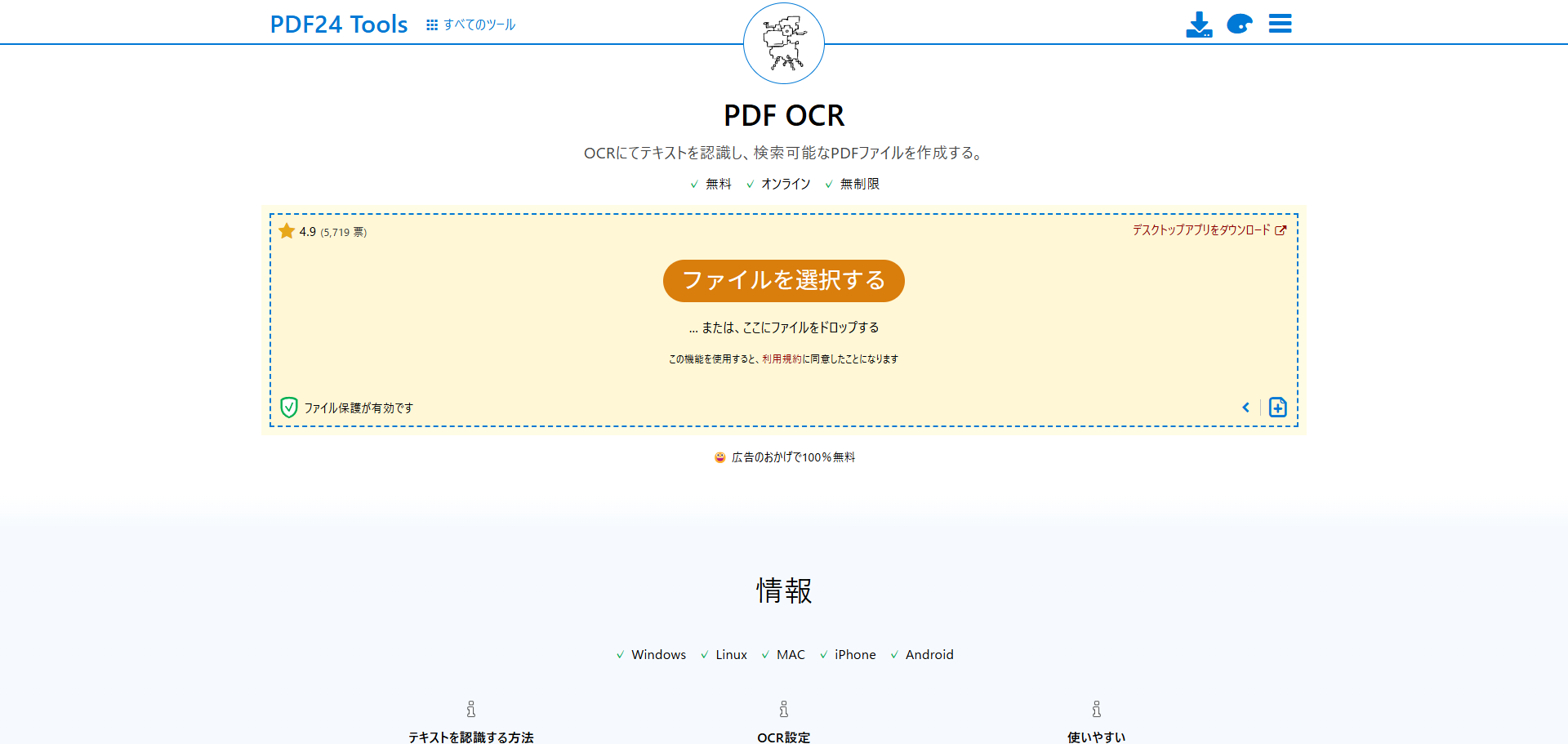Screen dimensions: 1568x744
Task: Click the PDF OCR page title
Action: (784, 115)
